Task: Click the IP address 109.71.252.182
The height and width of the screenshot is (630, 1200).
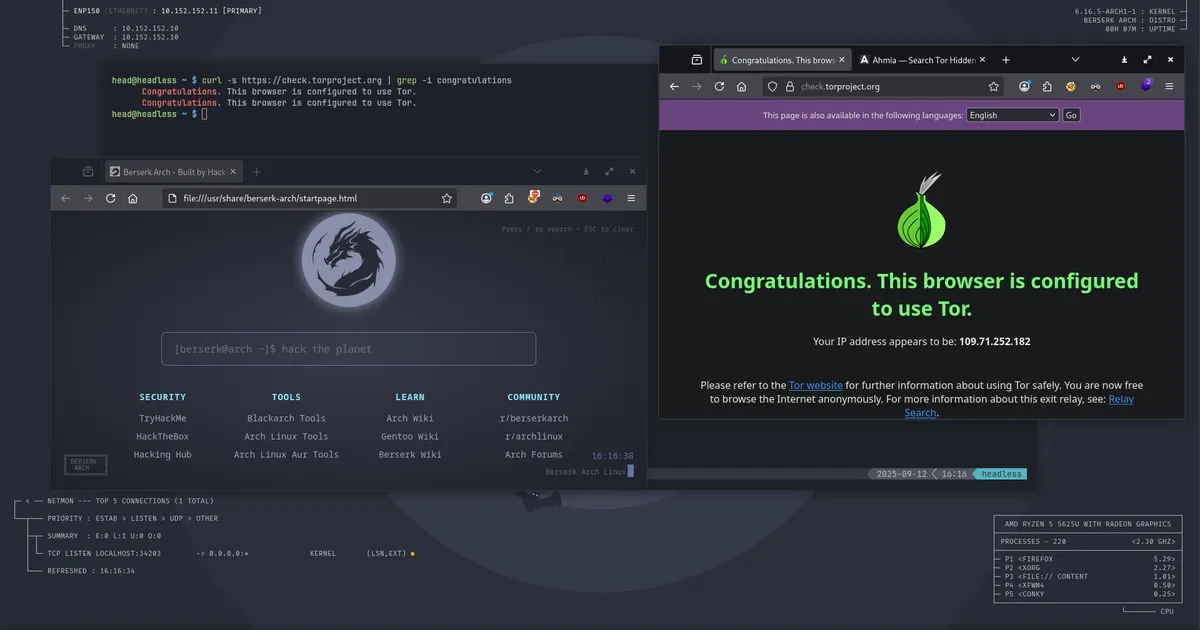Action: [994, 342]
